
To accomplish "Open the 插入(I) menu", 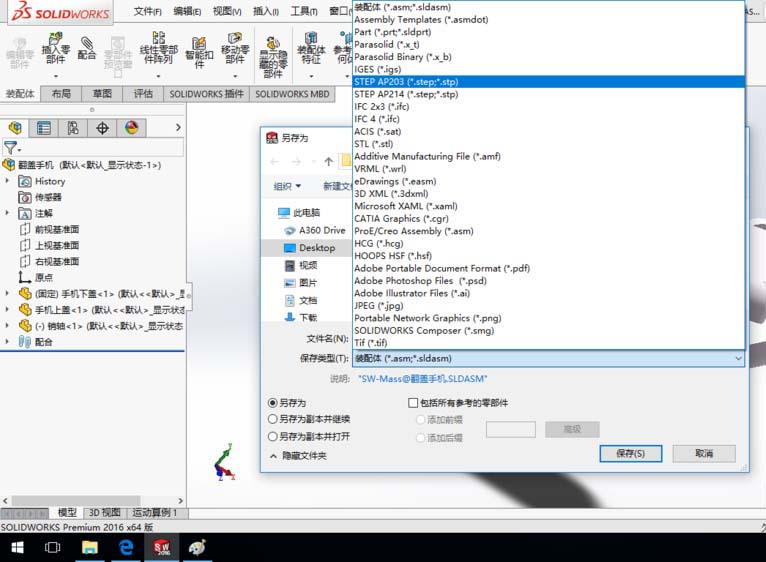I will click(266, 11).
